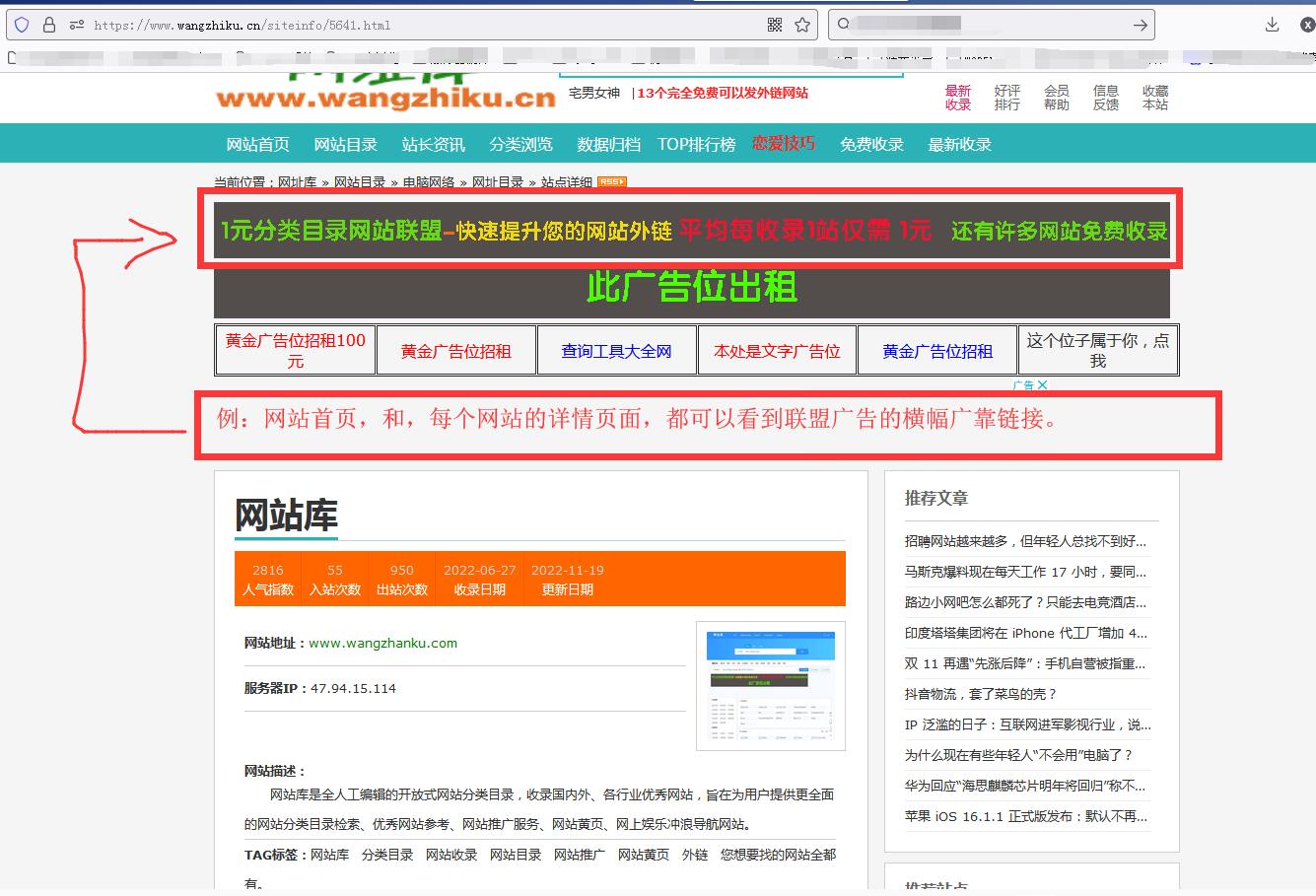The width and height of the screenshot is (1316, 896).
Task: Open the QR code icon in address bar
Action: point(775,25)
